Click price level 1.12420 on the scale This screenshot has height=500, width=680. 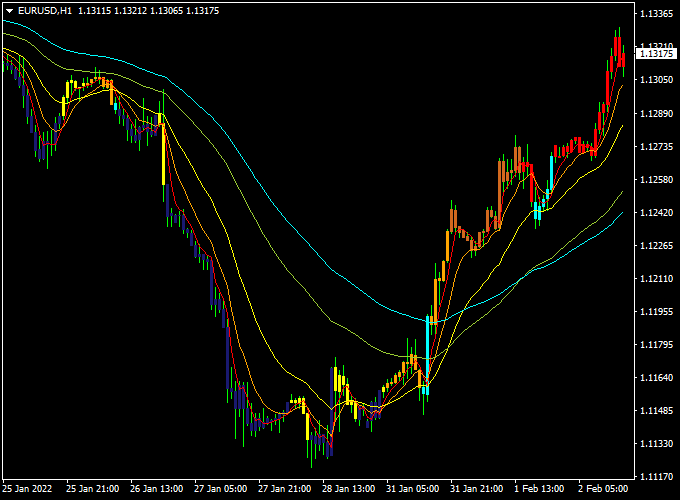pos(657,212)
